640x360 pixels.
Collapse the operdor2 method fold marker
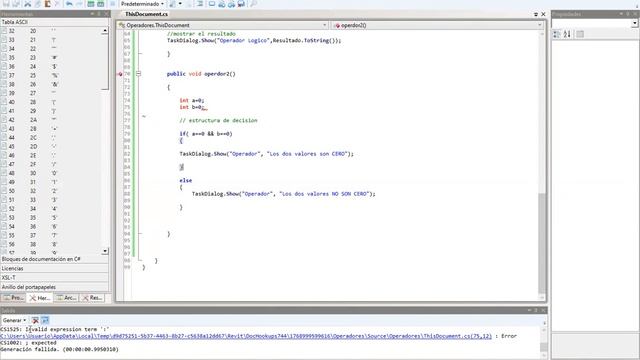138,74
